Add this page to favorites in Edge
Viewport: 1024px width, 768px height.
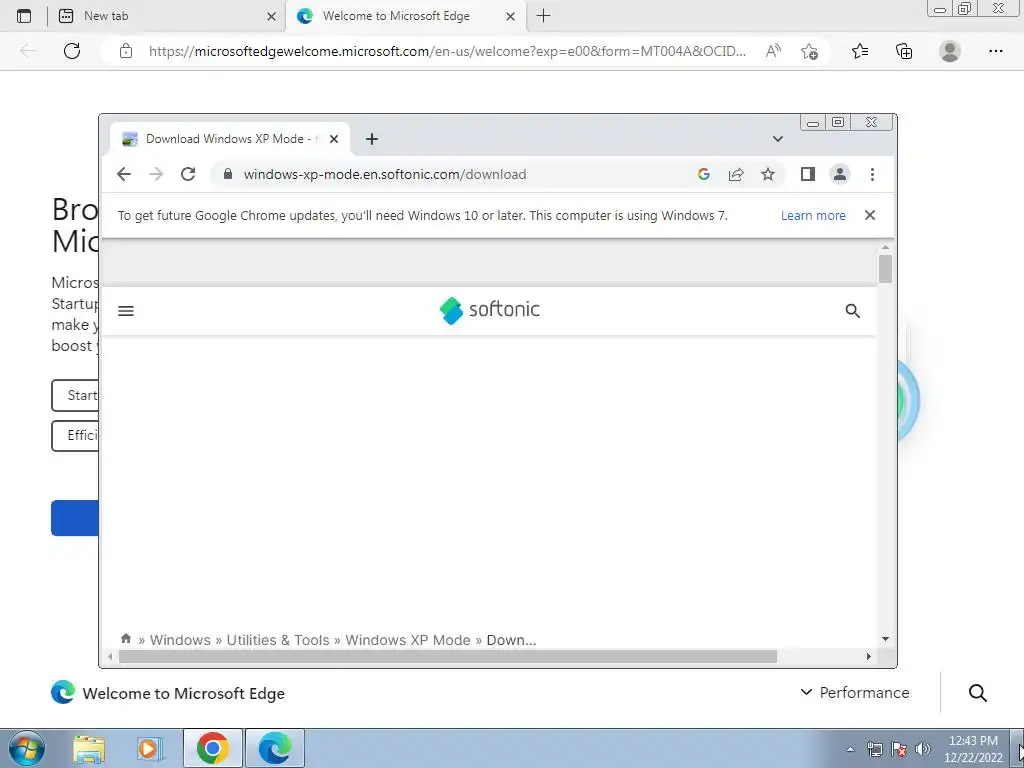tap(809, 52)
